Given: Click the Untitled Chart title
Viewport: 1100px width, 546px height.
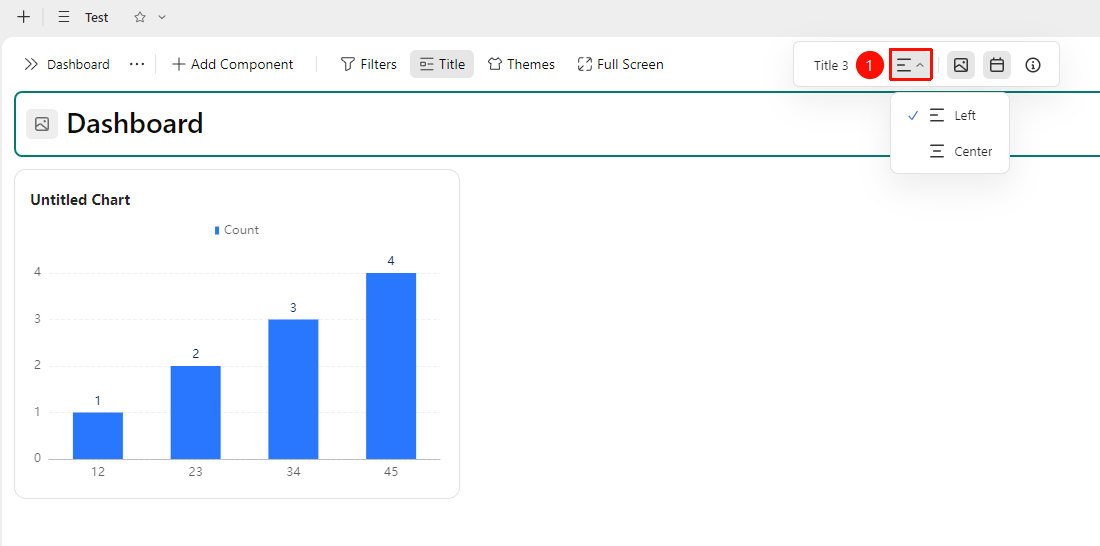Looking at the screenshot, I should (80, 200).
